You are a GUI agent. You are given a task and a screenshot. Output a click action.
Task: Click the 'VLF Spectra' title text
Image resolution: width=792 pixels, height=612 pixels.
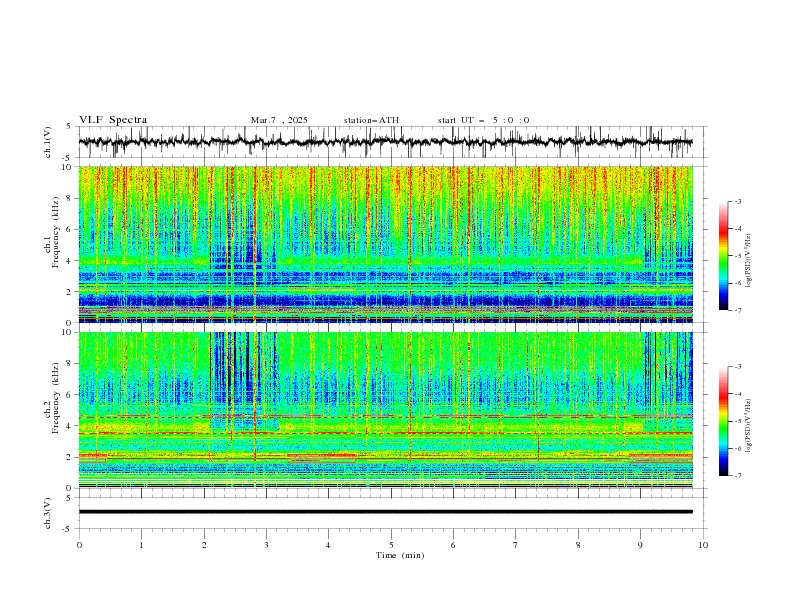click(x=113, y=120)
